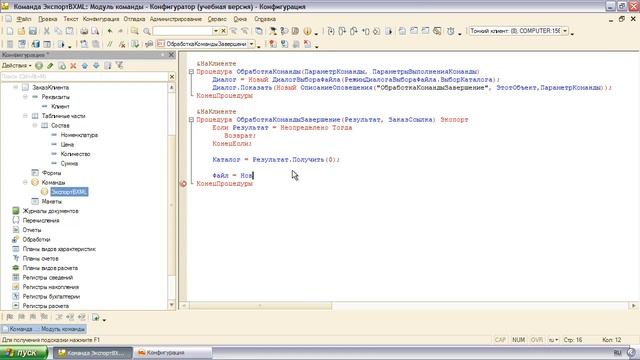Select Клиент attribute in tree
This screenshot has width=640, height=360.
pyautogui.click(x=60, y=106)
